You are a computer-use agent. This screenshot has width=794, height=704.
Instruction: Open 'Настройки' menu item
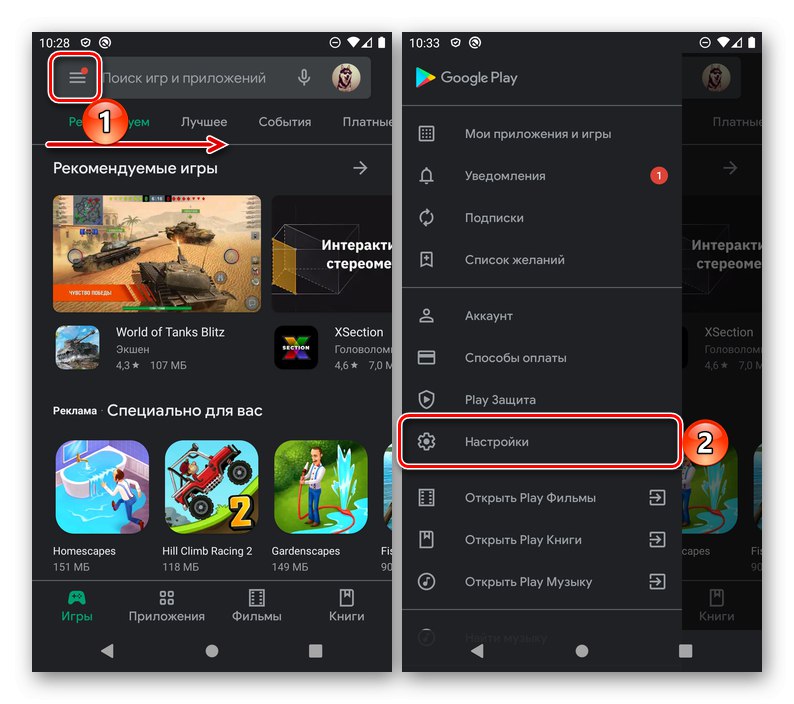coord(541,442)
